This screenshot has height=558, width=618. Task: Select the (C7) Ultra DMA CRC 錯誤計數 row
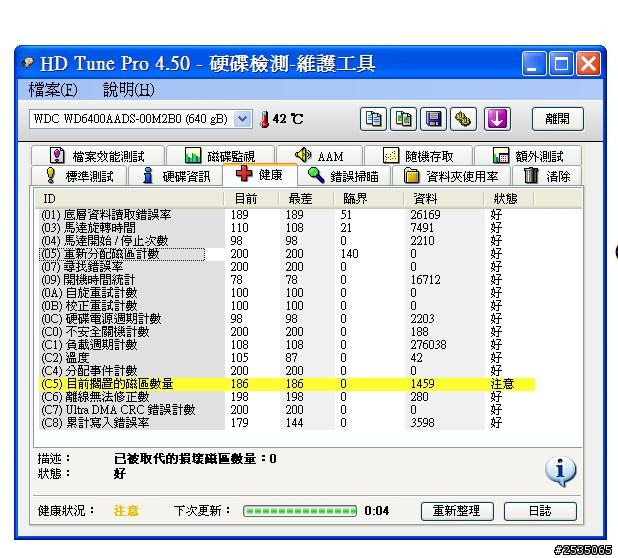[287, 410]
